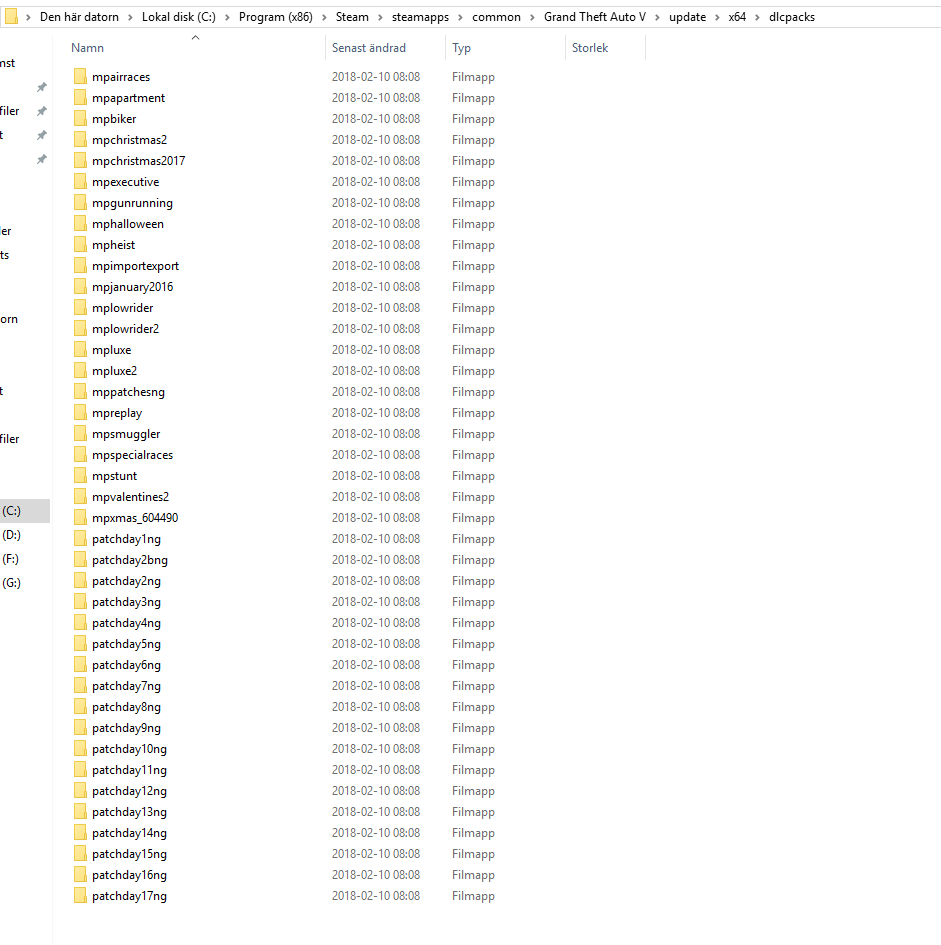Go to Steam in address breadcrumb
Screen dimensions: 941x945
[x=352, y=17]
